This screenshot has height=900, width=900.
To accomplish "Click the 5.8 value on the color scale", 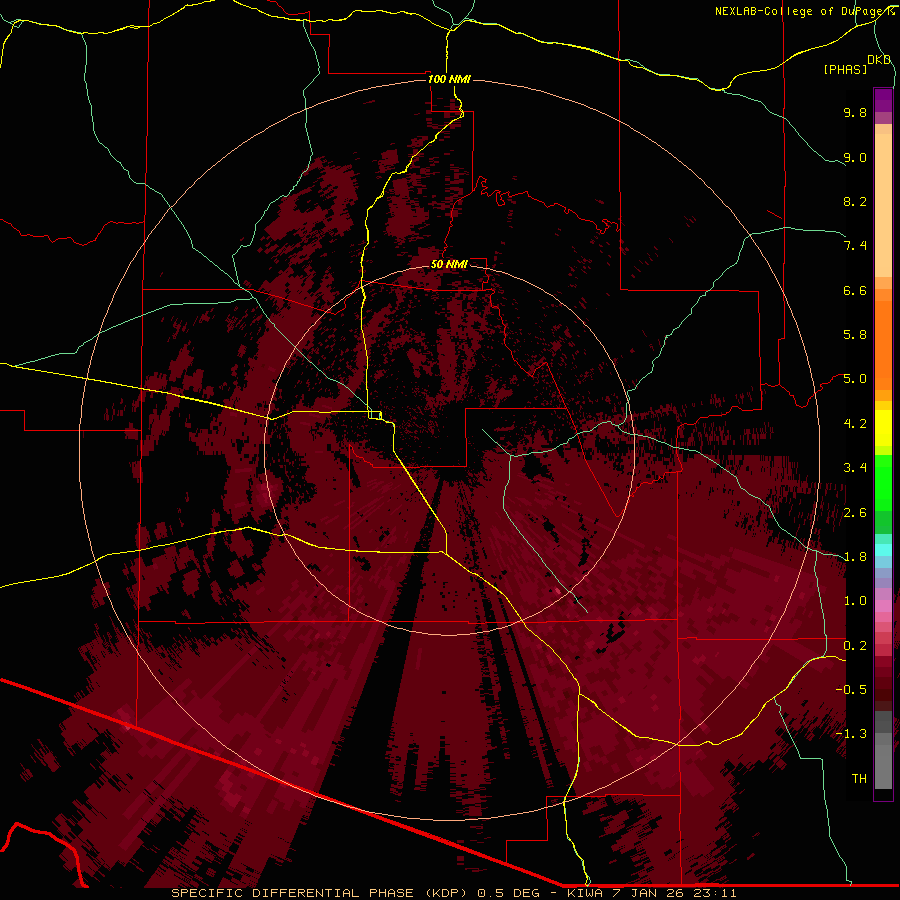I will [855, 335].
